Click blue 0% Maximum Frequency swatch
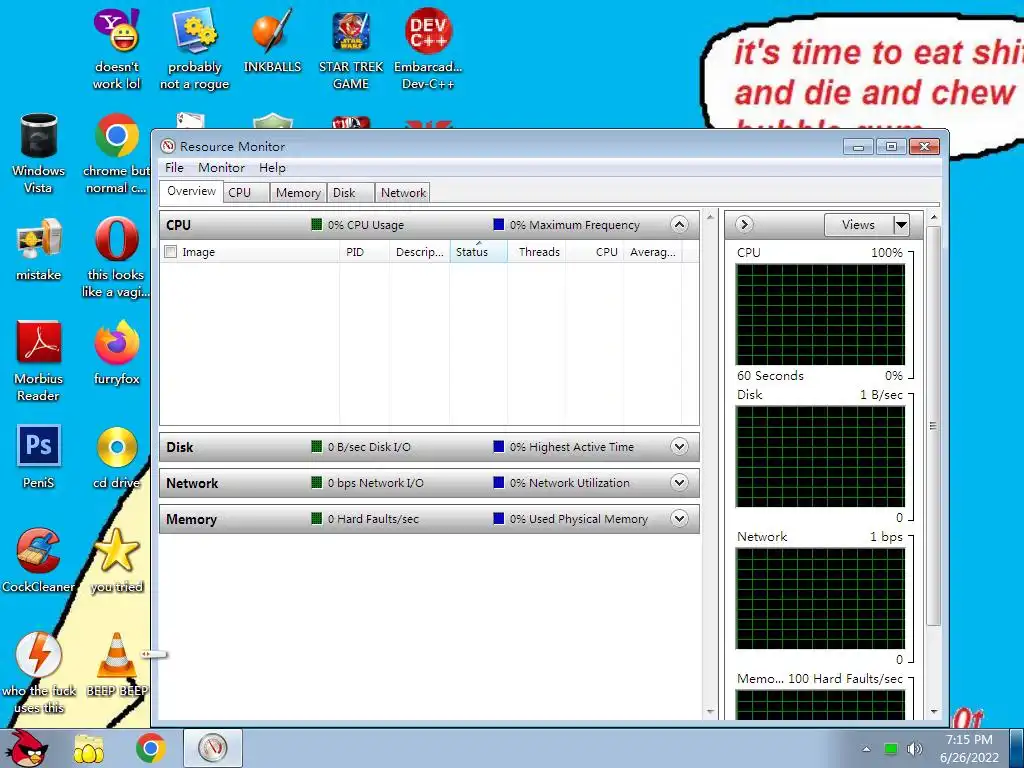 499,225
